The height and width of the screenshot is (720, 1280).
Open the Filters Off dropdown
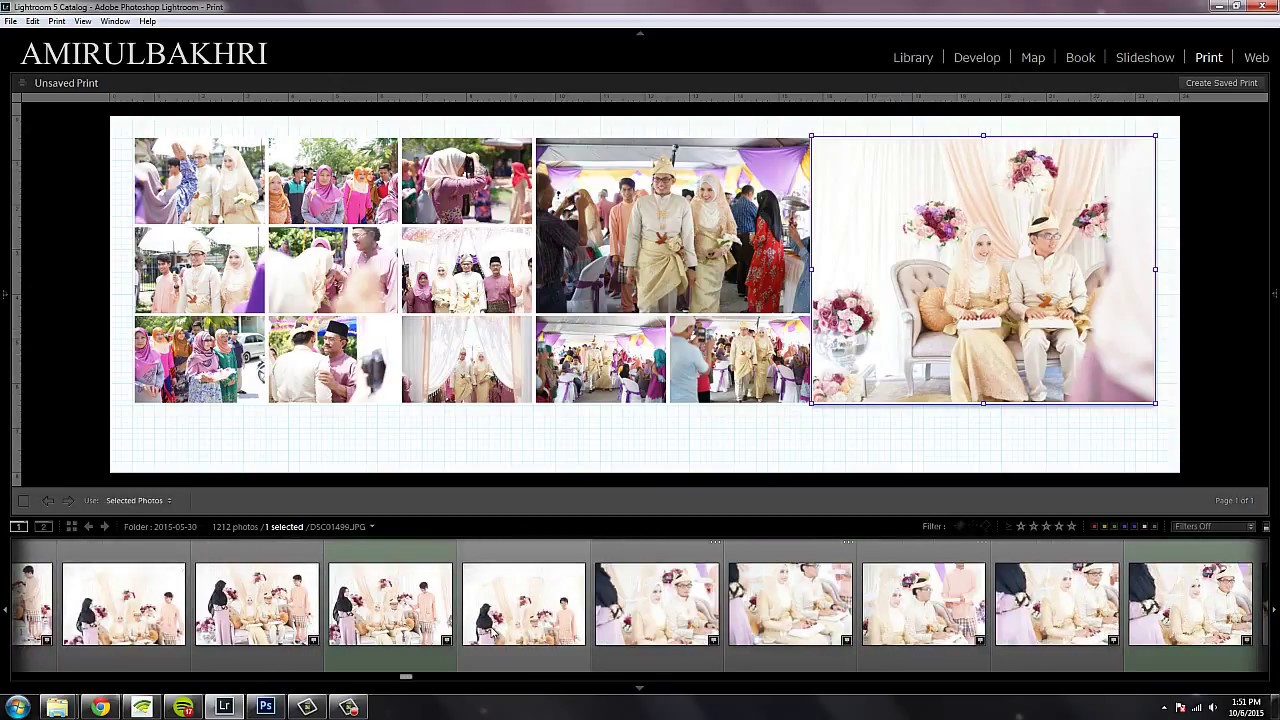pos(1213,526)
